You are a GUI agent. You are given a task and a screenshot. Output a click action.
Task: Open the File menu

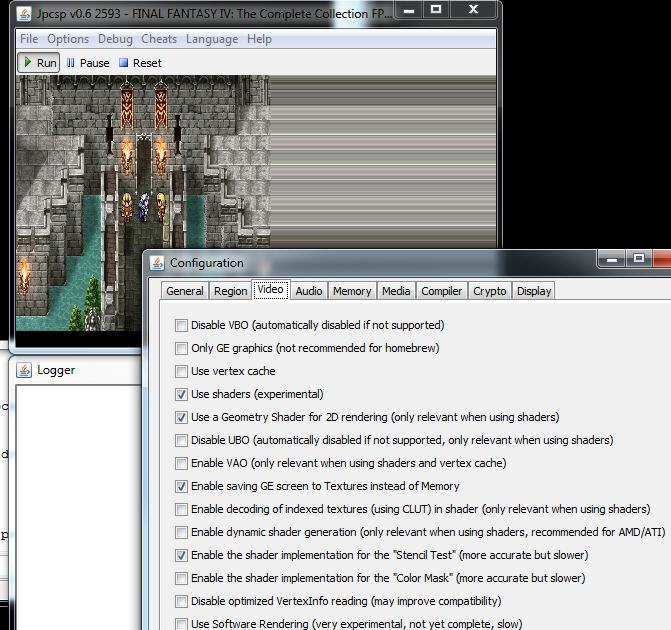click(29, 39)
